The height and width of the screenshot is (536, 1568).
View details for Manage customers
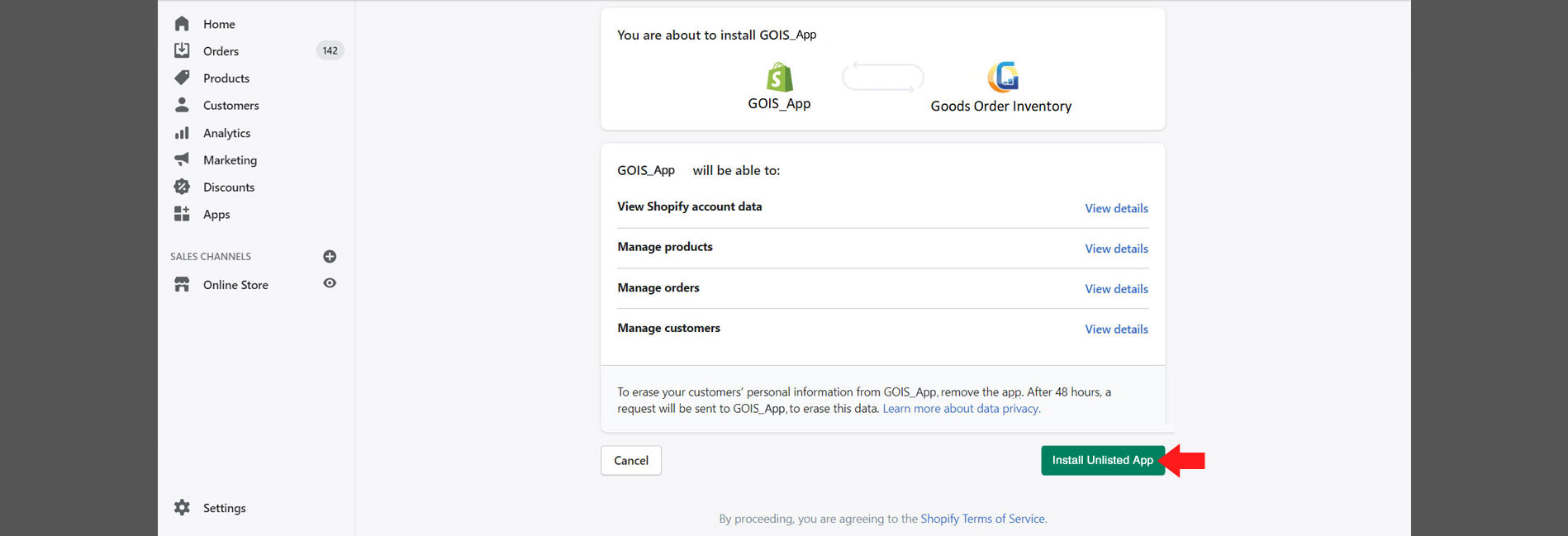(x=1116, y=330)
